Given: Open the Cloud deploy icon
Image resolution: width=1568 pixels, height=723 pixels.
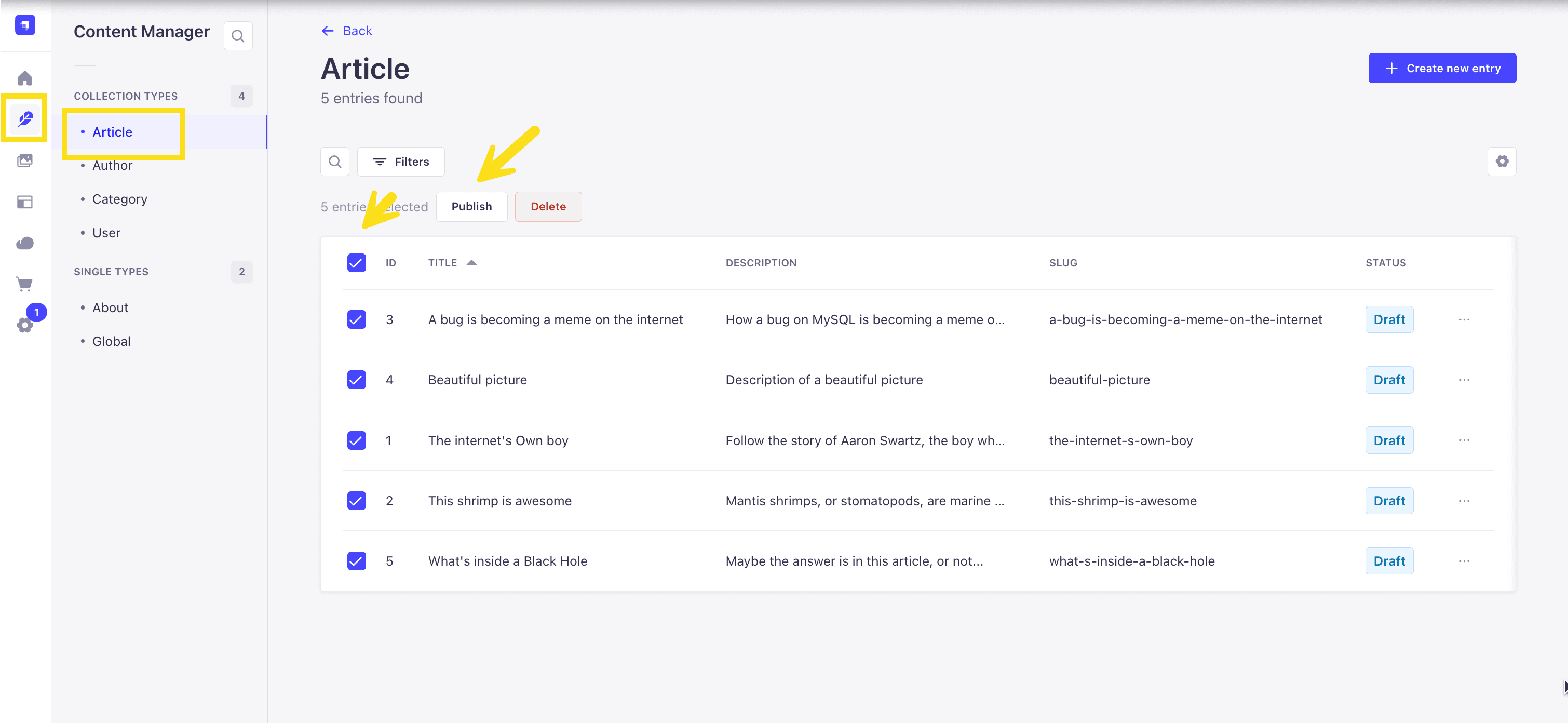Looking at the screenshot, I should [25, 243].
